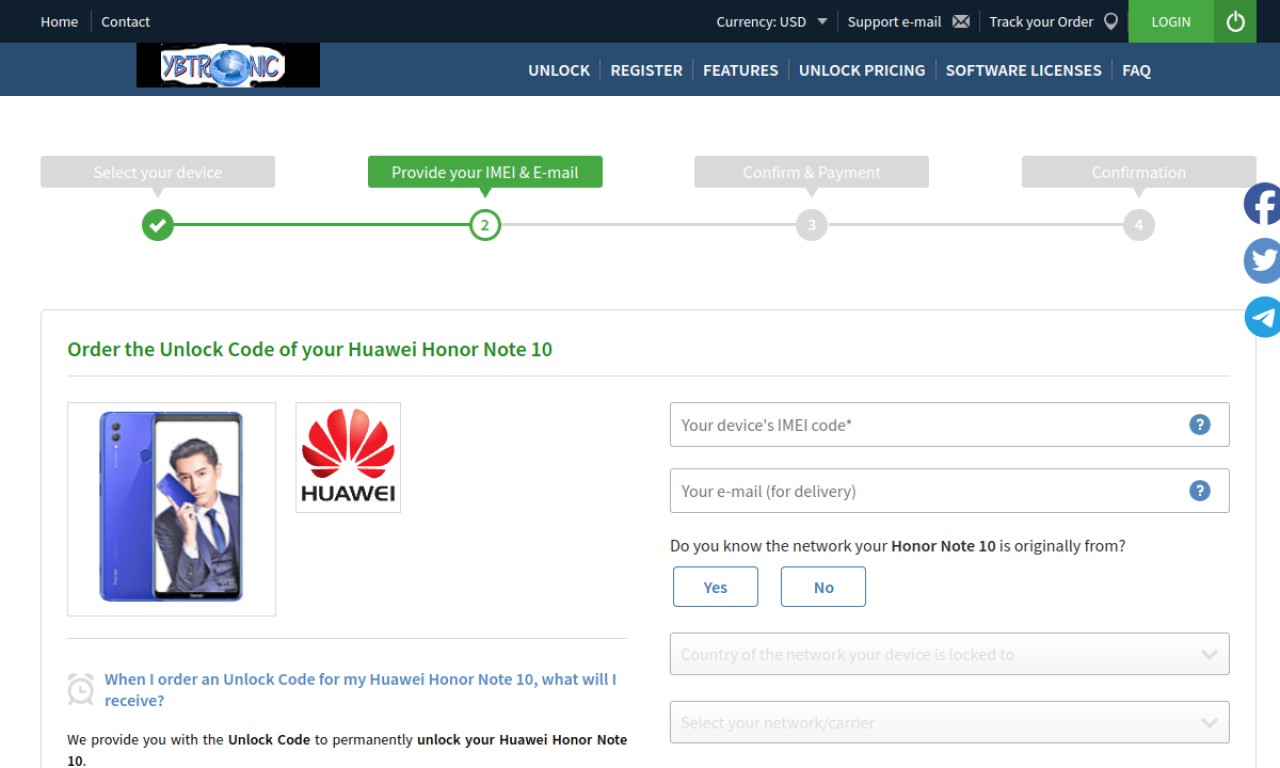The height and width of the screenshot is (768, 1280).
Task: Click the envelope icon next to Support e-mail
Action: click(x=961, y=21)
